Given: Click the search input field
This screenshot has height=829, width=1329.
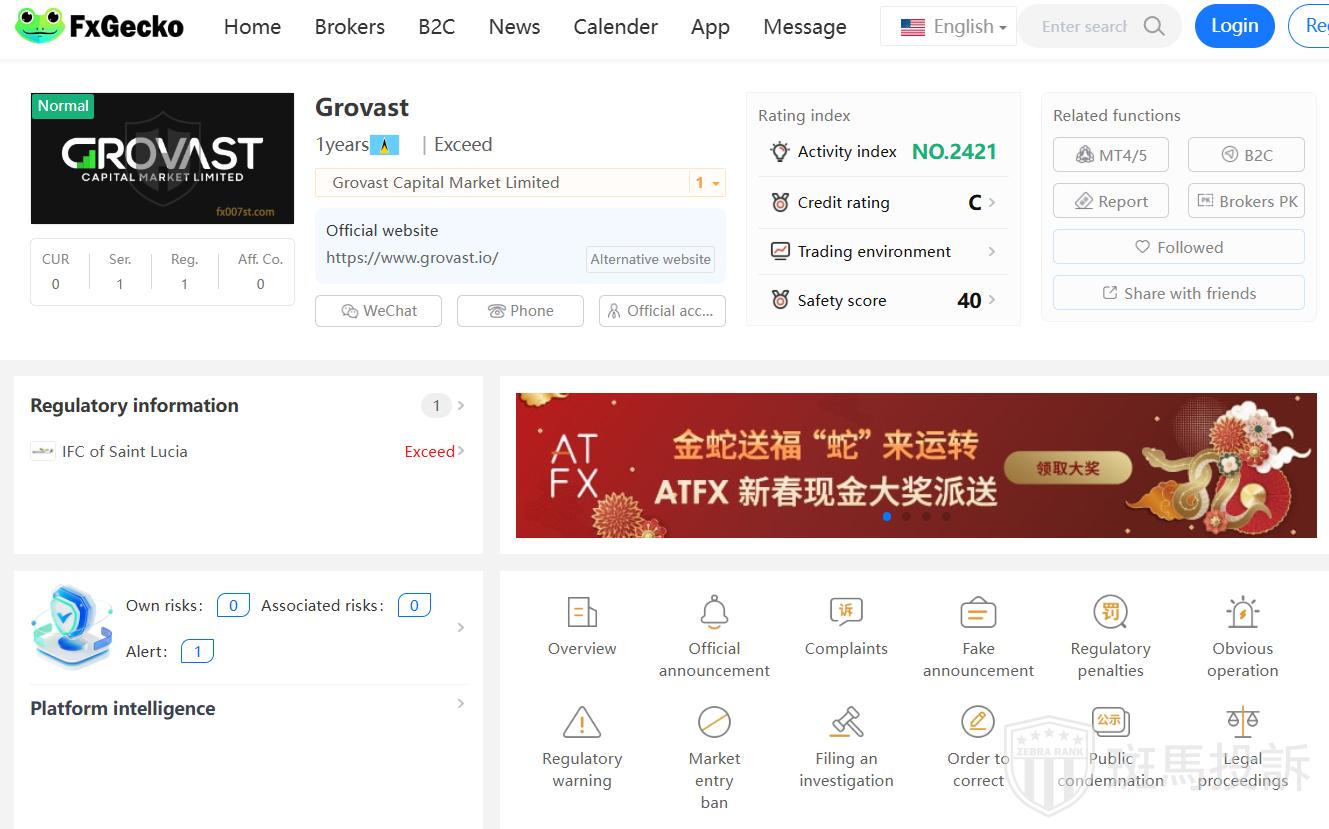Looking at the screenshot, I should 1083,27.
